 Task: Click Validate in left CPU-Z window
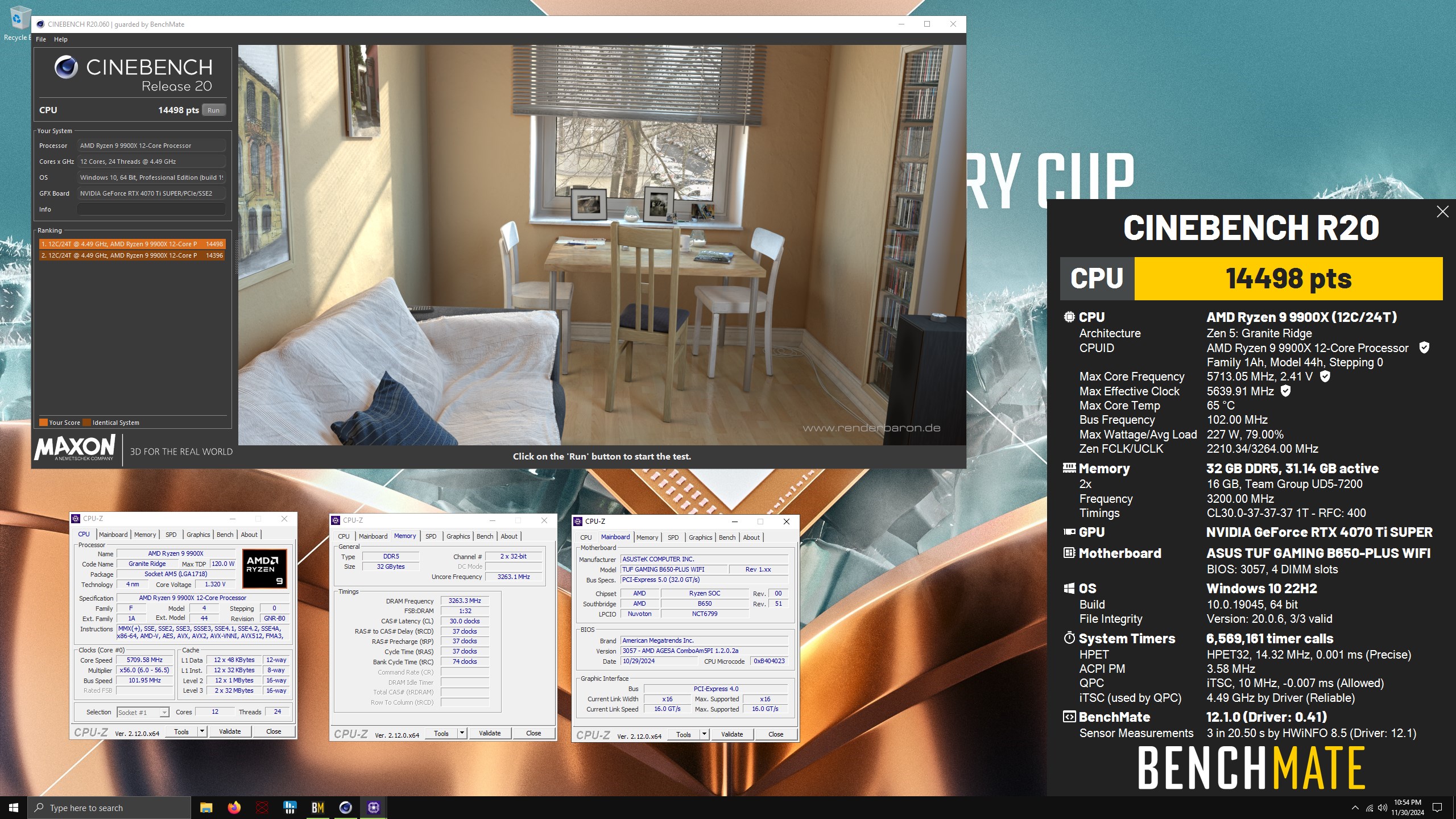pos(230,731)
